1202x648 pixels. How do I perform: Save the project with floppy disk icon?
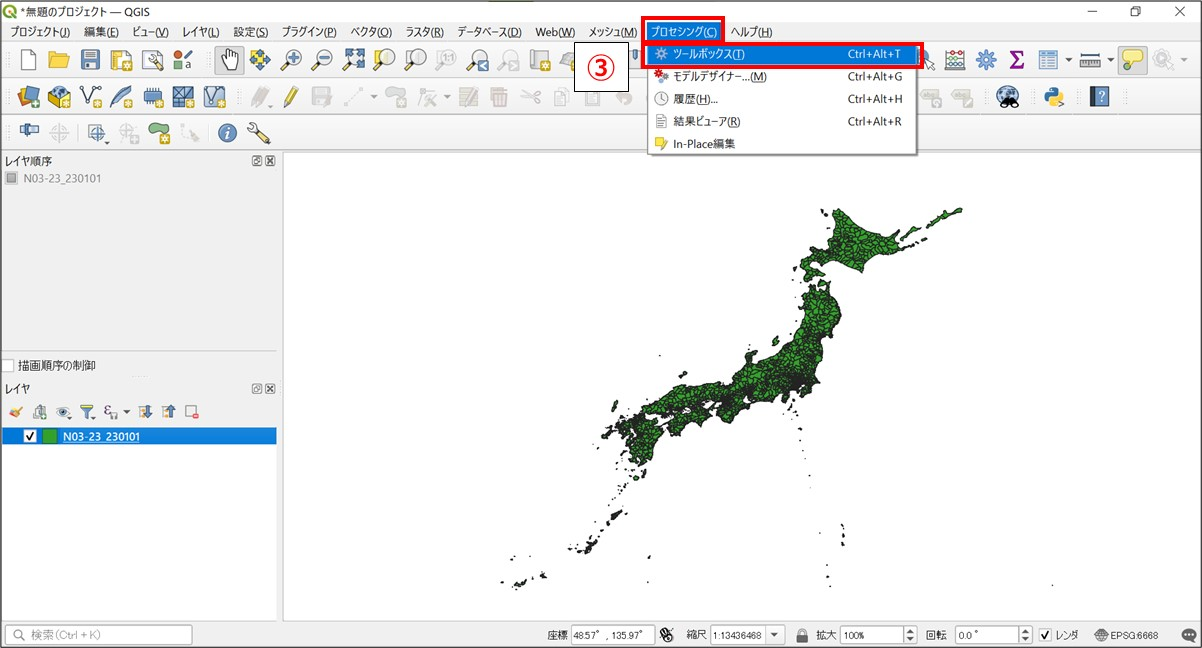click(90, 59)
